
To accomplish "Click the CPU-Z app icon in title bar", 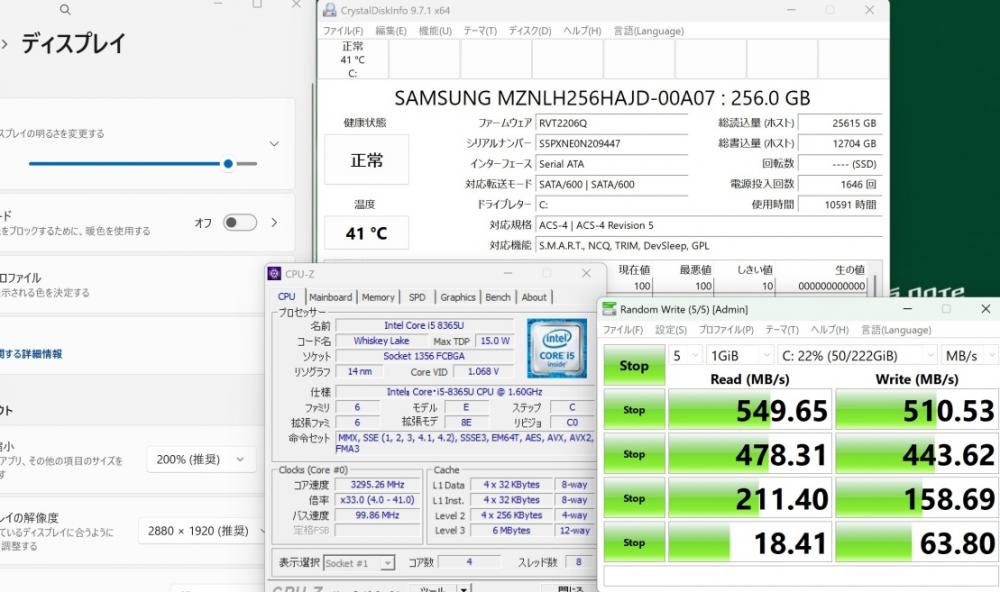I will point(274,274).
